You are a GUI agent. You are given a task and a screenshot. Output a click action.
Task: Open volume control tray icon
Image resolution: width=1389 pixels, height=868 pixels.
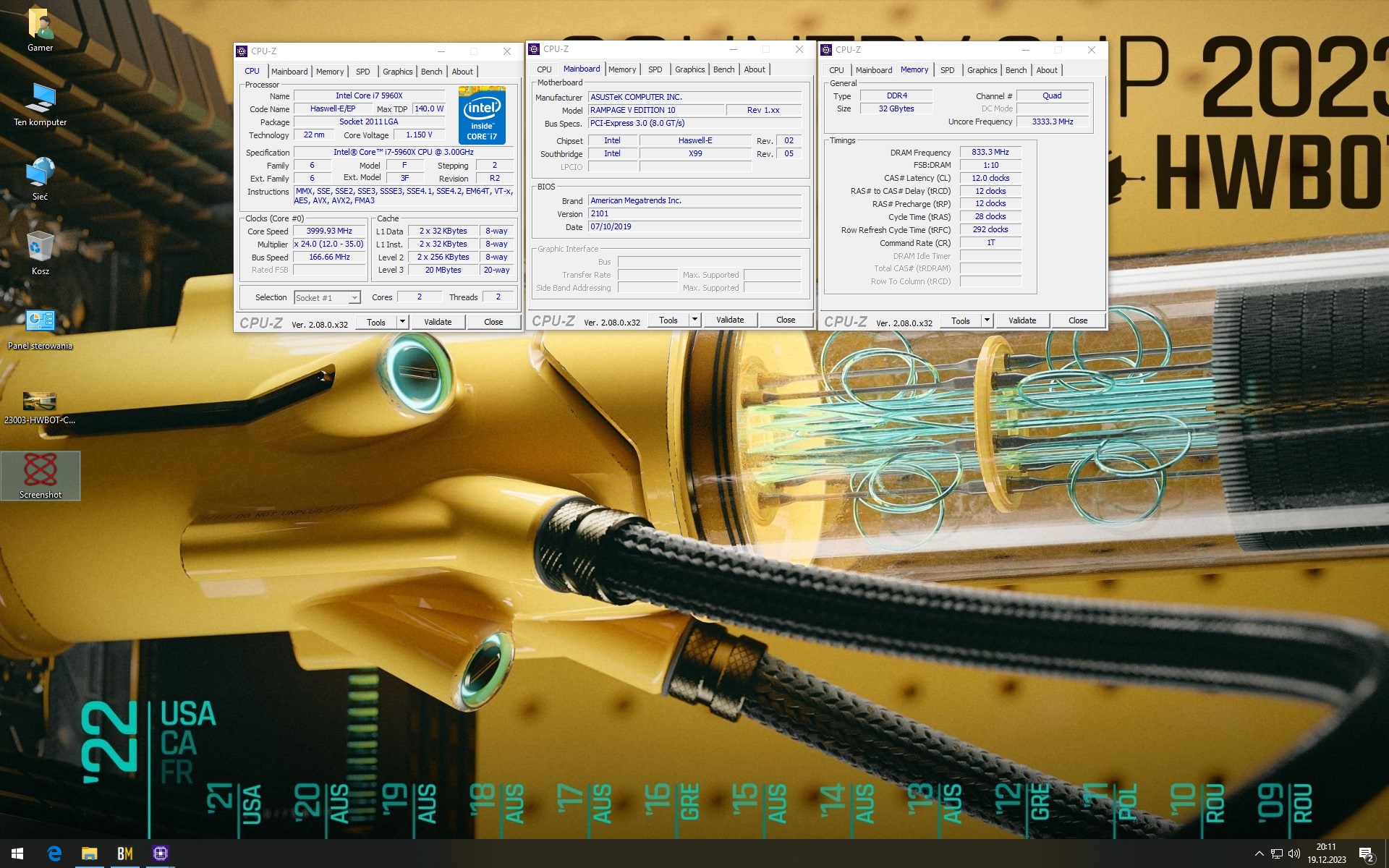pyautogui.click(x=1294, y=854)
